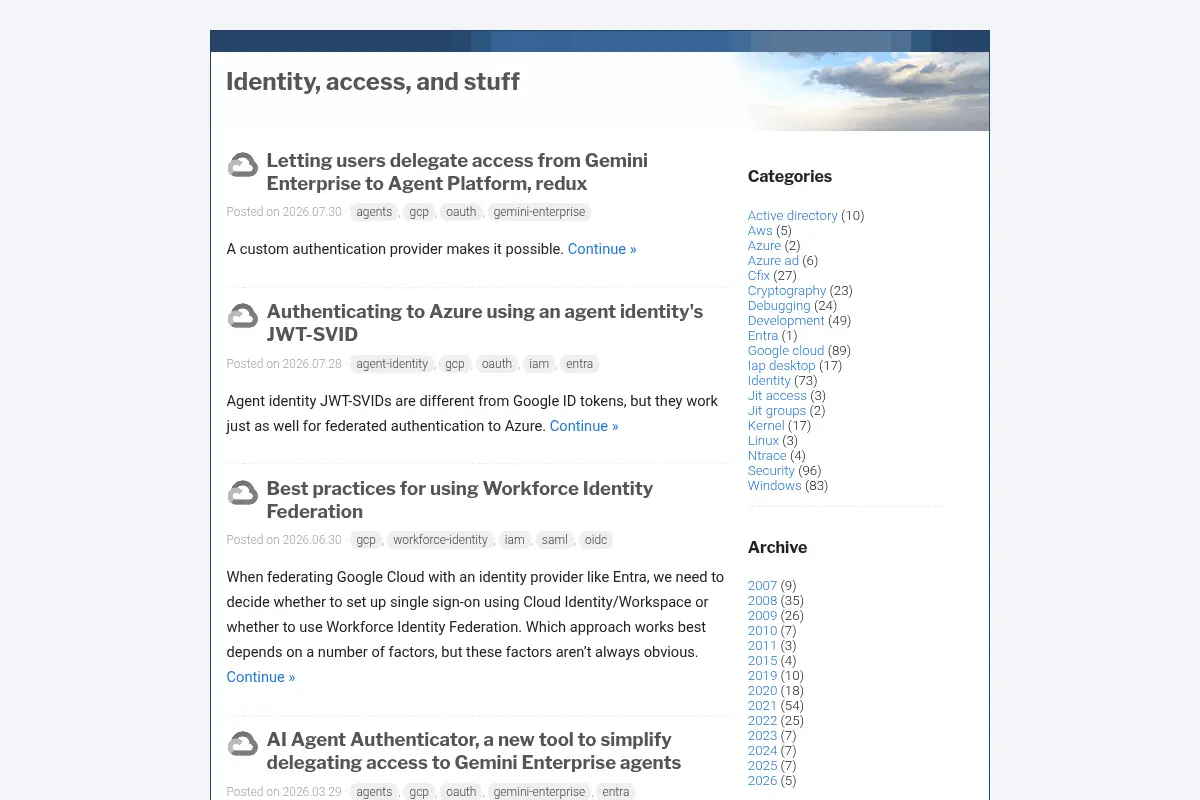Click Continue after Workforce Identity Federation summary
This screenshot has height=800, width=1200.
261,677
